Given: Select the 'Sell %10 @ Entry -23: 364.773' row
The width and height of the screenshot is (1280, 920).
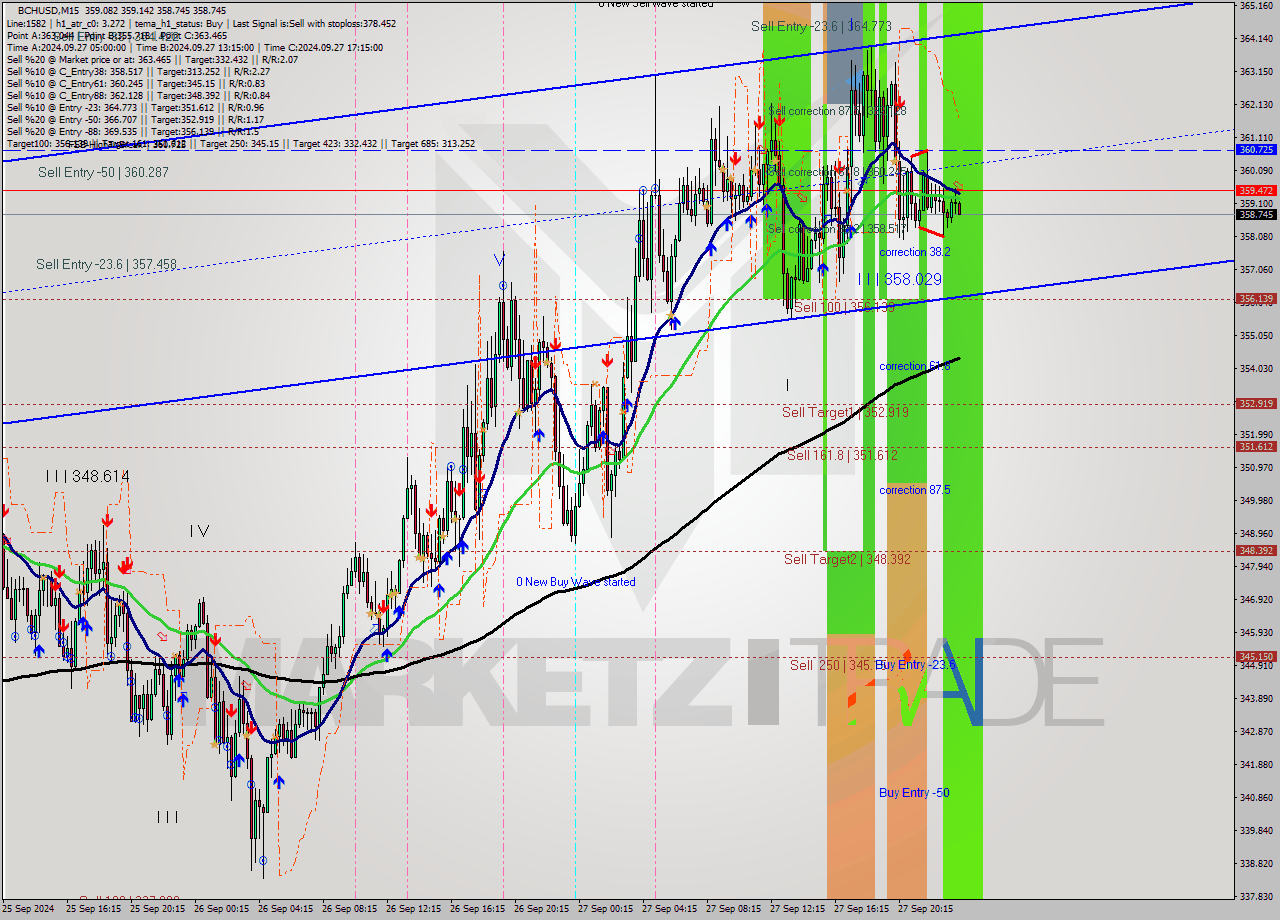Looking at the screenshot, I should (x=135, y=107).
